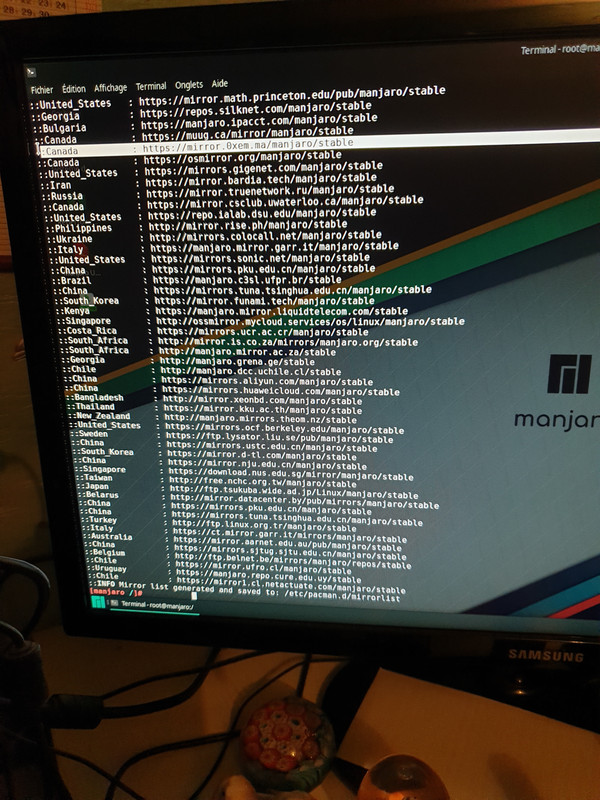This screenshot has height=800, width=600.
Task: Click the mirror.nju.edu.cn mirror URL
Action: click(267, 465)
